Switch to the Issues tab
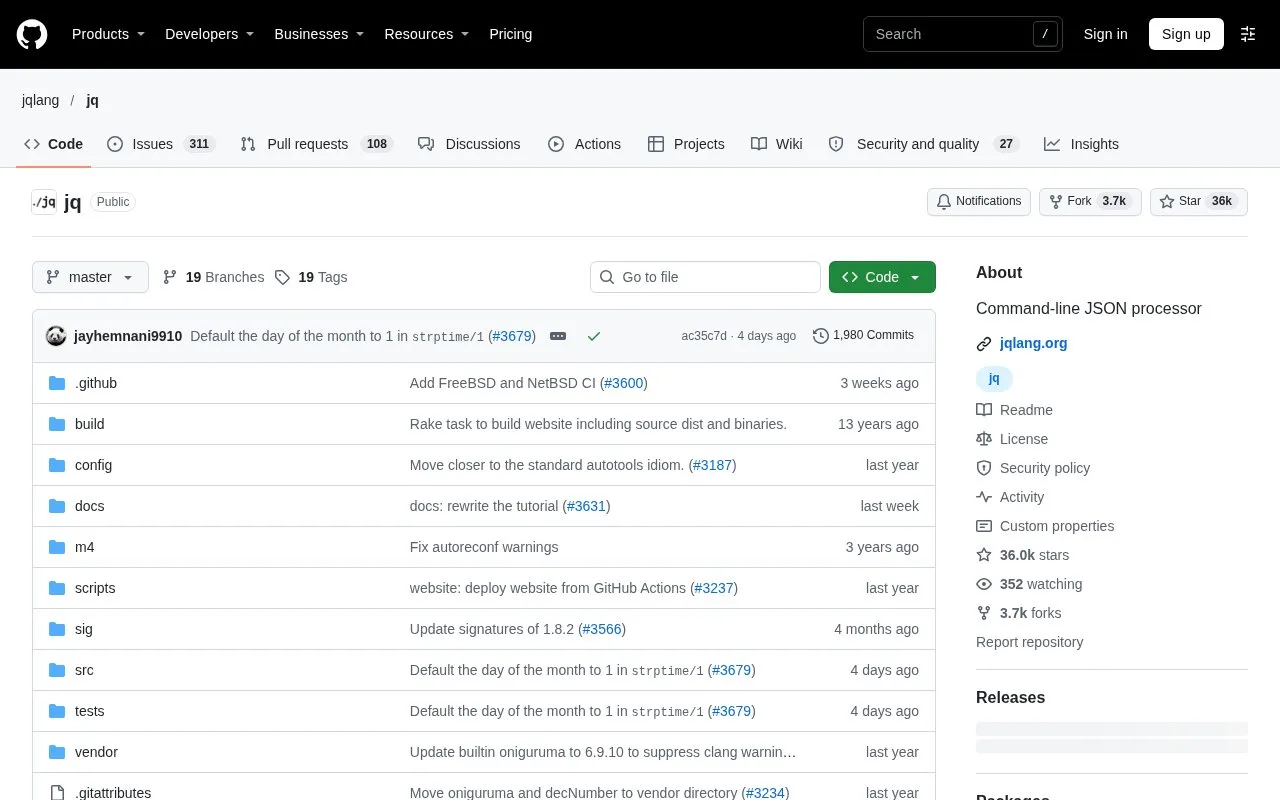The image size is (1280, 800). (161, 144)
